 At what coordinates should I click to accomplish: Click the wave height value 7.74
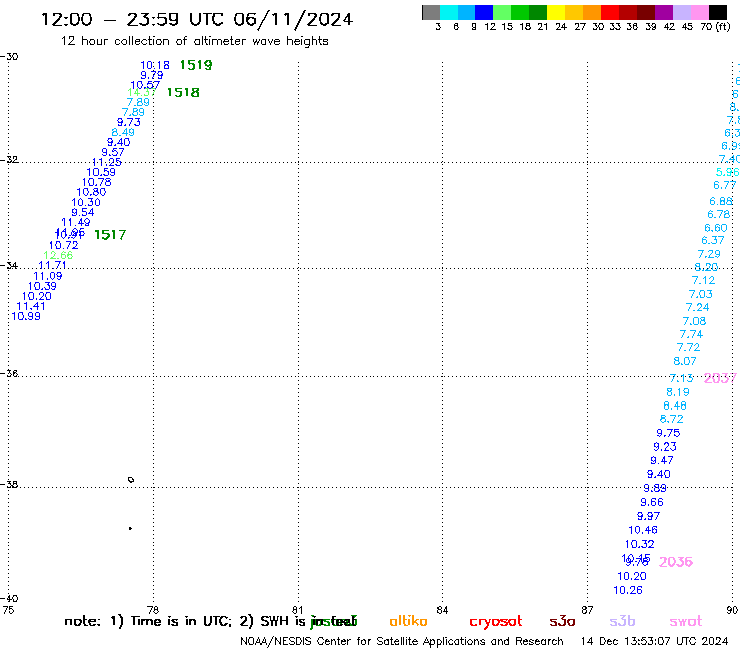tap(691, 335)
